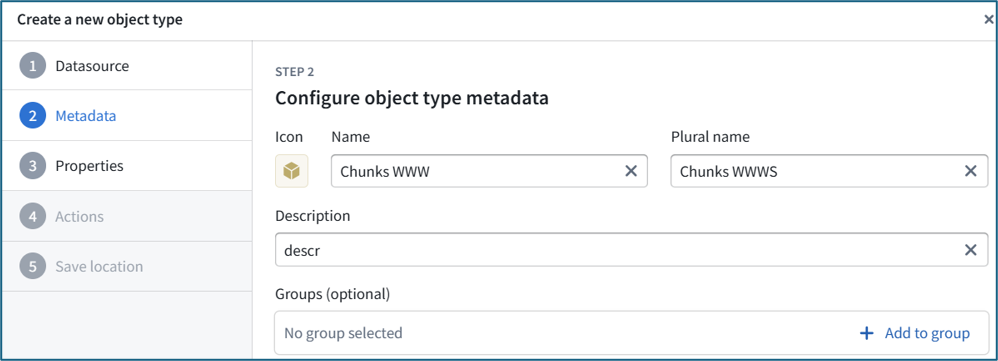The image size is (998, 361).
Task: Click the Add to group link
Action: (927, 333)
